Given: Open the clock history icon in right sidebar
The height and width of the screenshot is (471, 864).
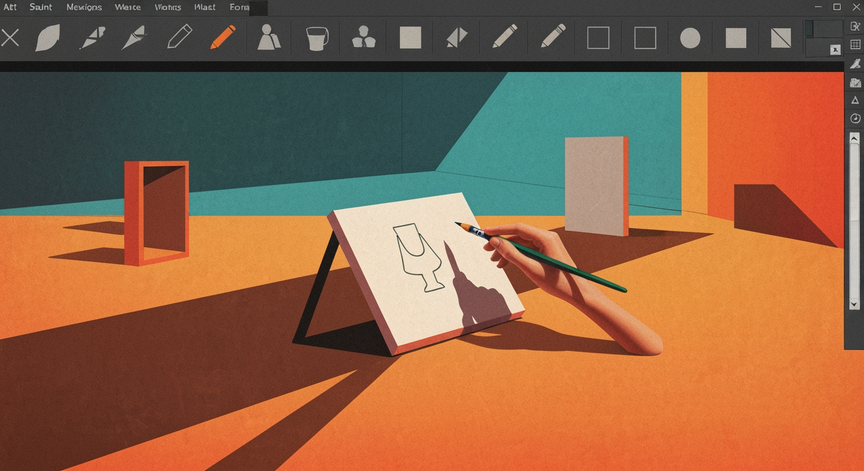Looking at the screenshot, I should [855, 118].
